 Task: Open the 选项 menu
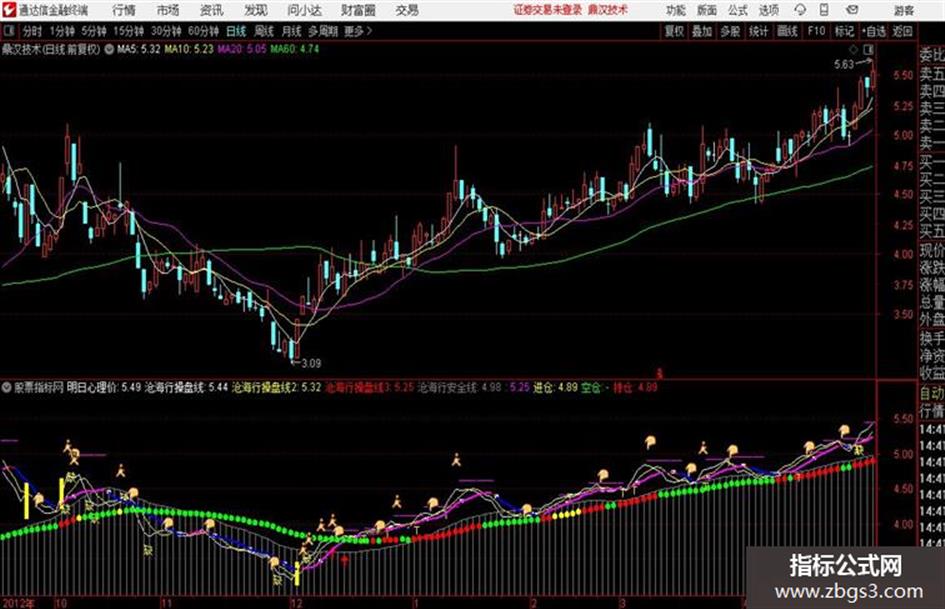point(769,10)
